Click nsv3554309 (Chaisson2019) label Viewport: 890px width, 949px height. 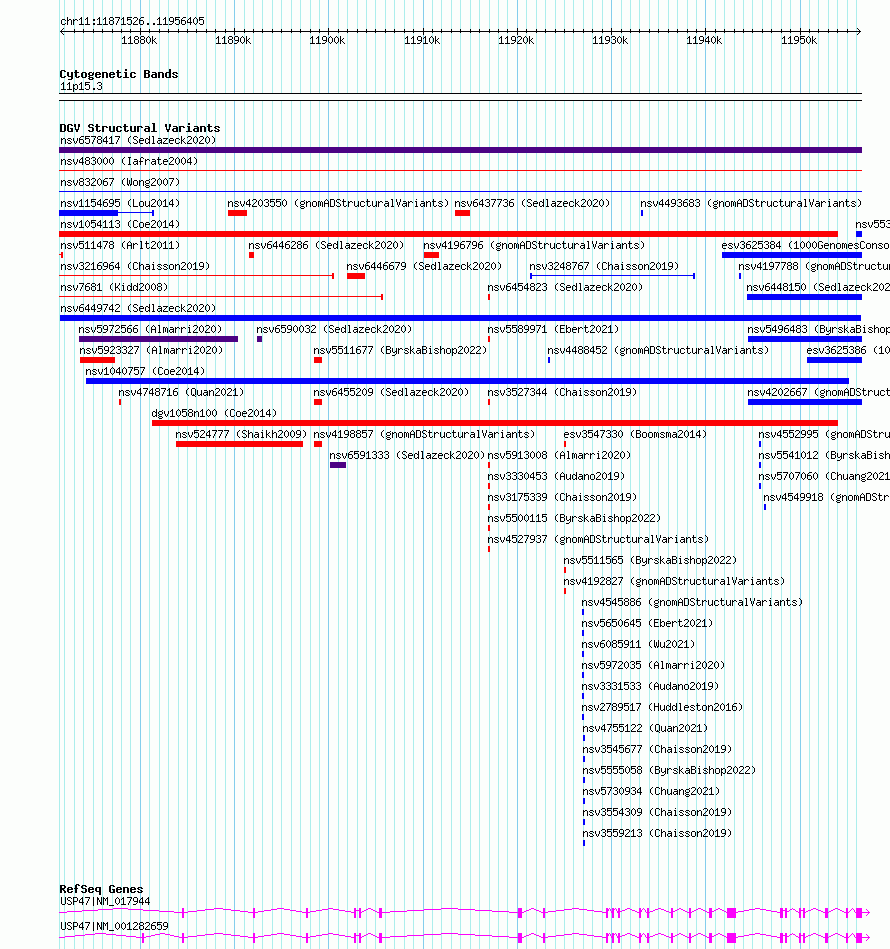[x=657, y=812]
